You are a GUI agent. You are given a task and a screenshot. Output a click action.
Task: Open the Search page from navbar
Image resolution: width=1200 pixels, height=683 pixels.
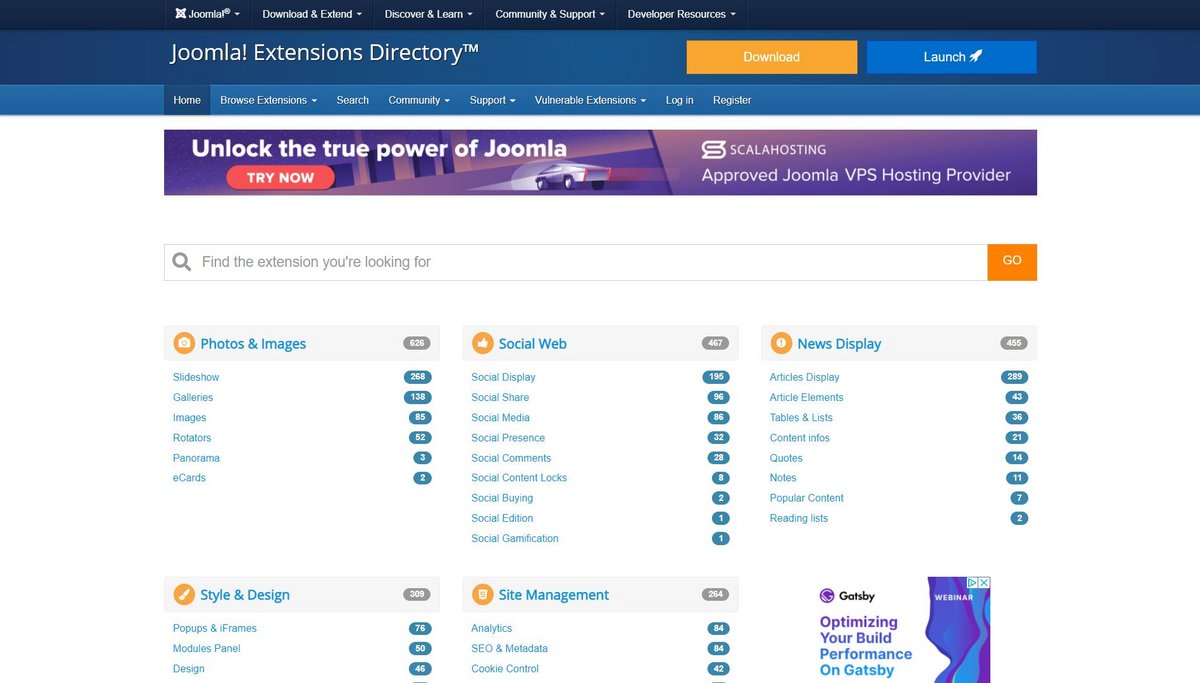(x=352, y=100)
